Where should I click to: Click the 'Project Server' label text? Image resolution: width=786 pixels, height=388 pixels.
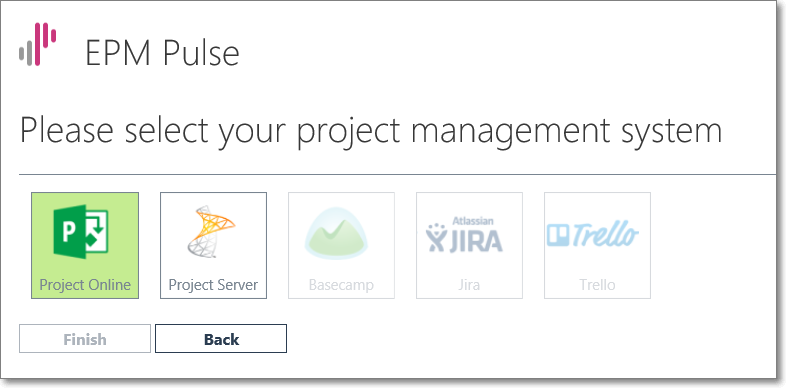(x=213, y=285)
